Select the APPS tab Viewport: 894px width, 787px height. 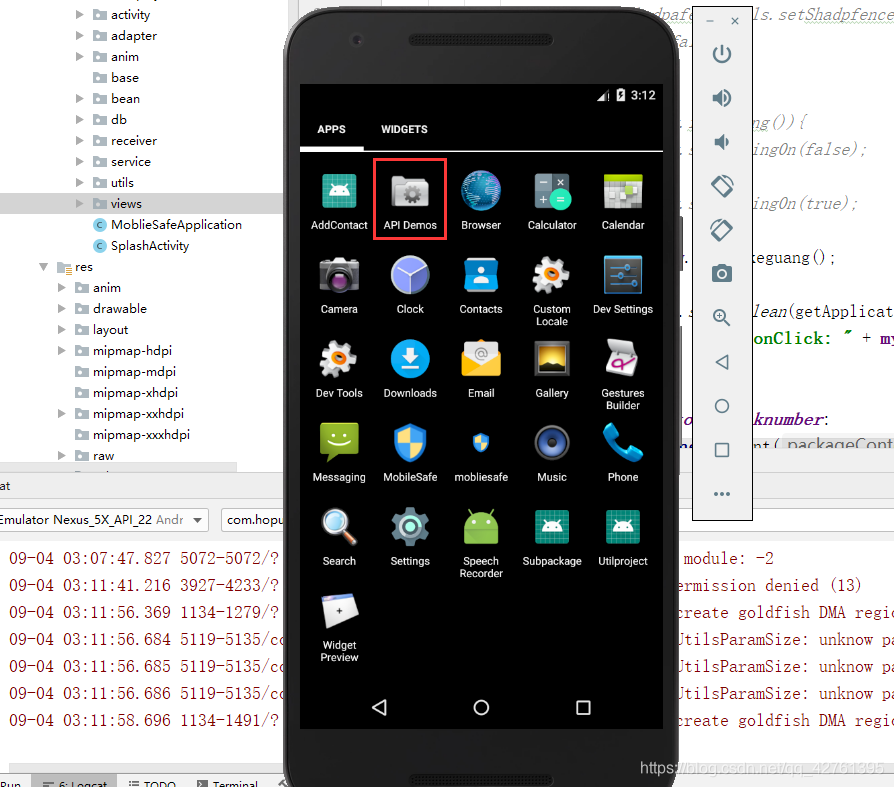[331, 129]
